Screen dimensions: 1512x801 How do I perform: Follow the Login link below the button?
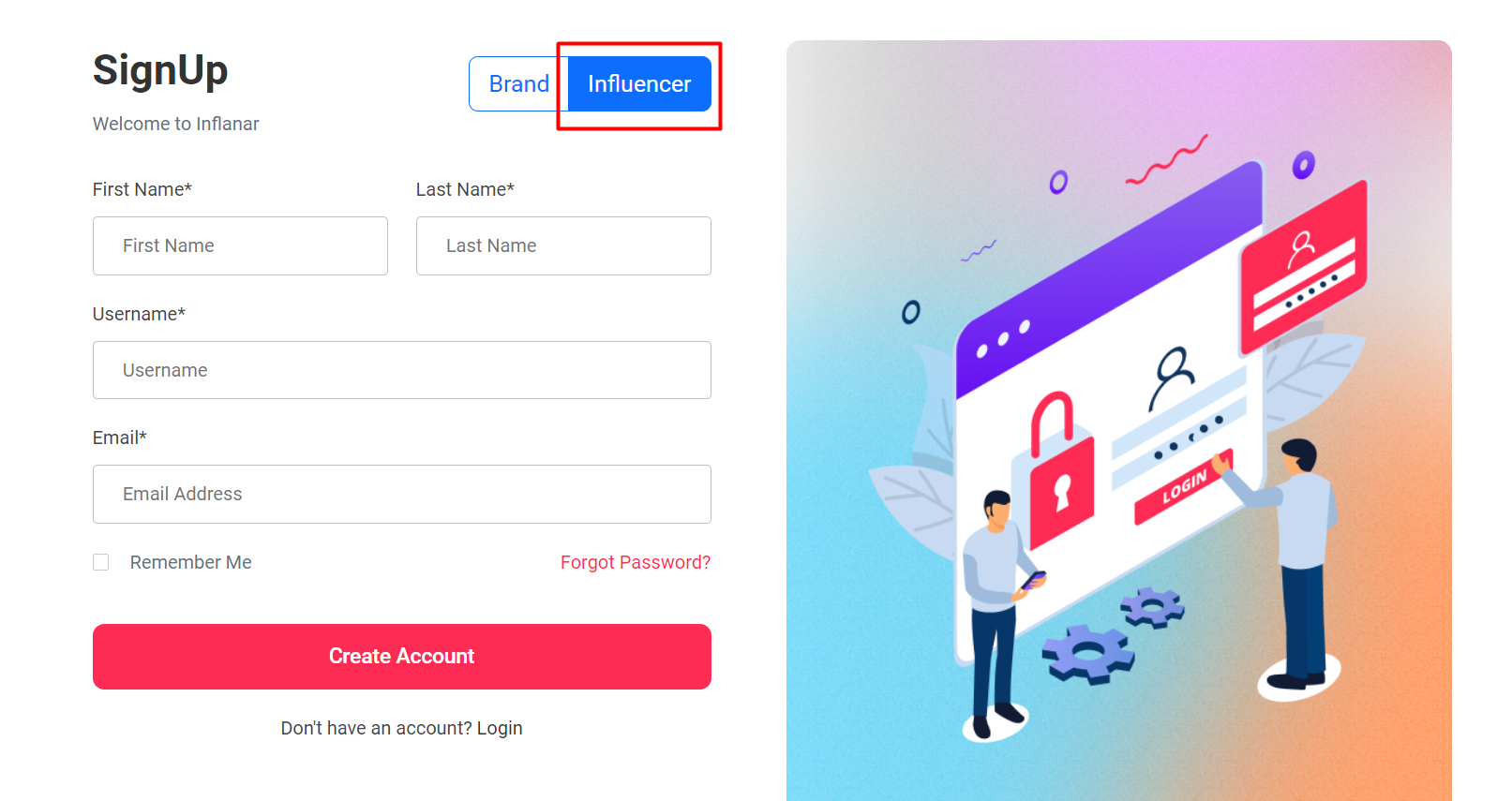click(x=500, y=728)
